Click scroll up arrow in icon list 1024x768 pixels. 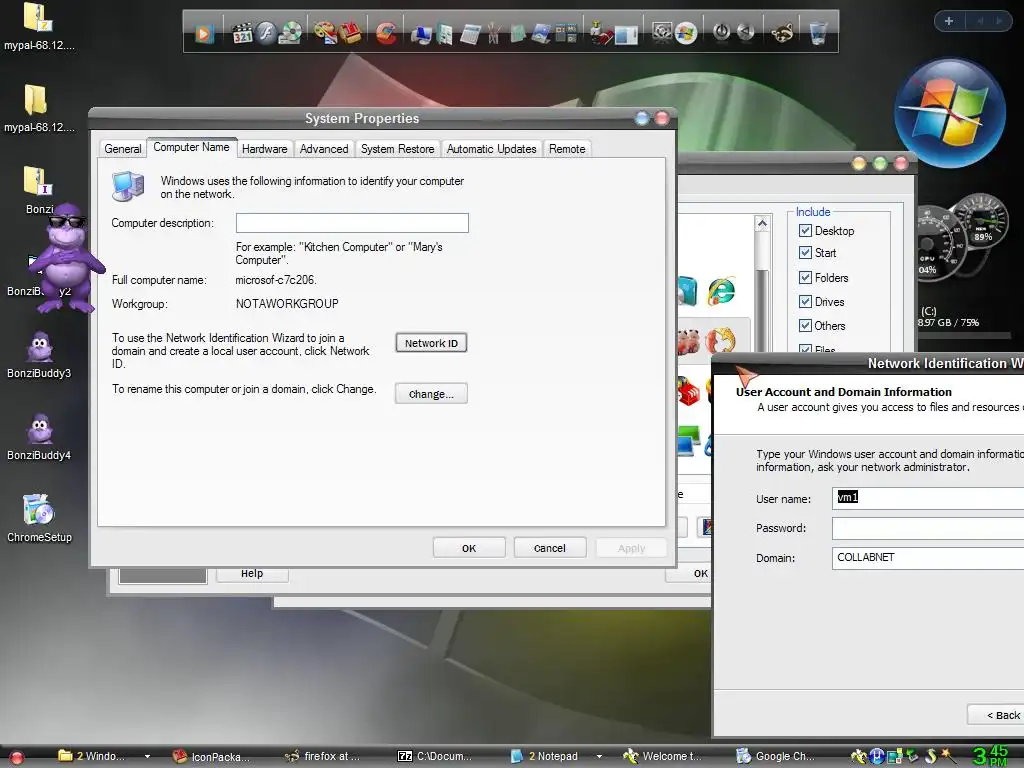click(x=761, y=224)
